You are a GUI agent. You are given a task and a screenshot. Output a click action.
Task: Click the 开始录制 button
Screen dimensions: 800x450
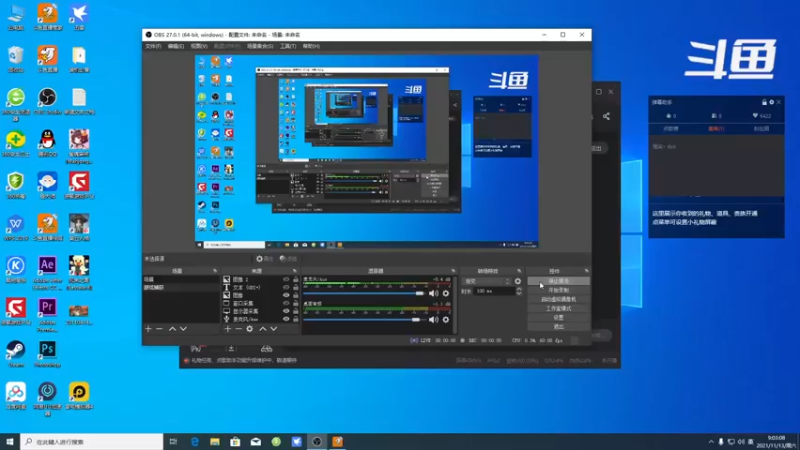pos(559,290)
